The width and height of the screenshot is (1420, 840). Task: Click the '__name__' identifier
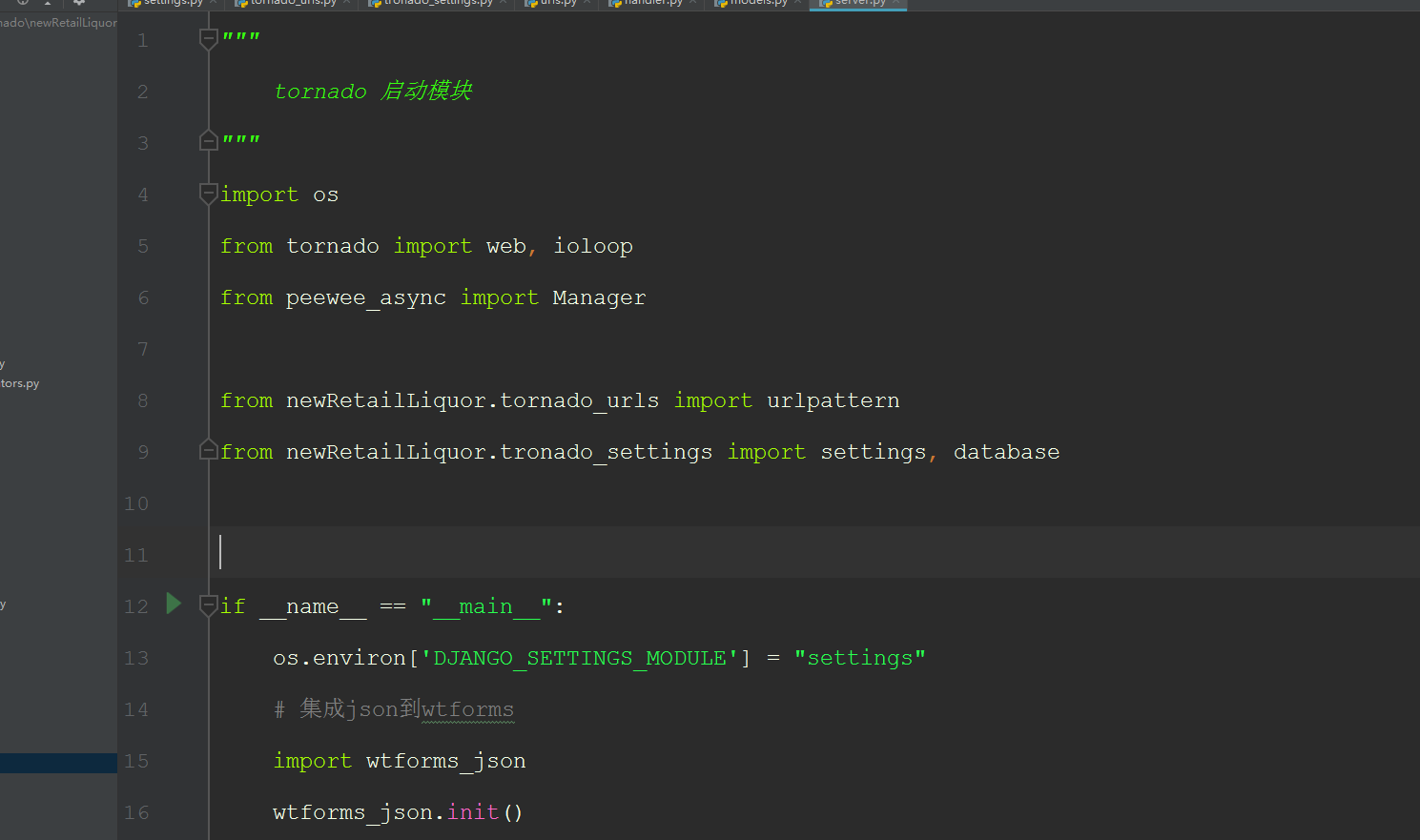point(313,606)
